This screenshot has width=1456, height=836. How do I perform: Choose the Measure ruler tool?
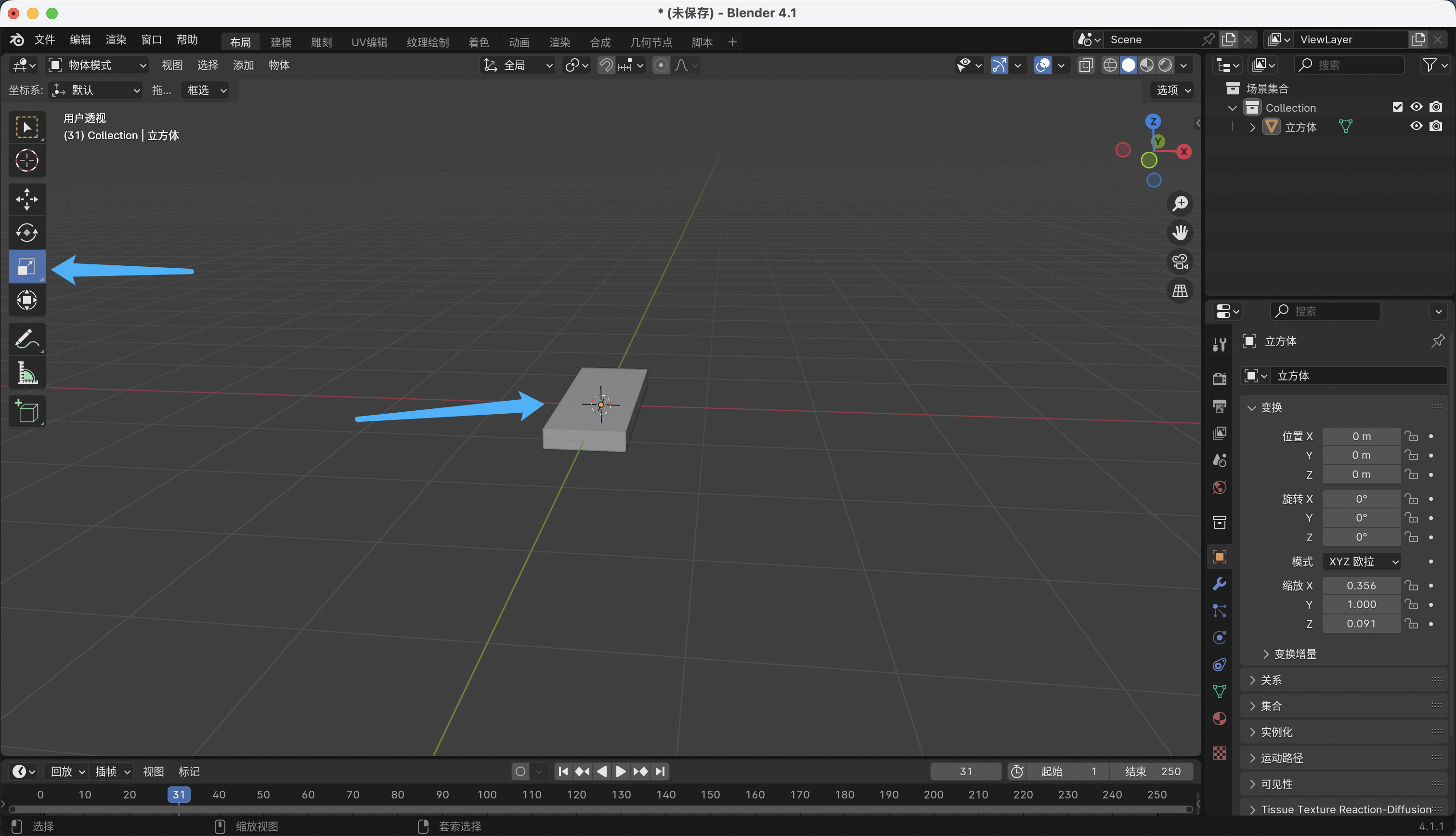(26, 373)
